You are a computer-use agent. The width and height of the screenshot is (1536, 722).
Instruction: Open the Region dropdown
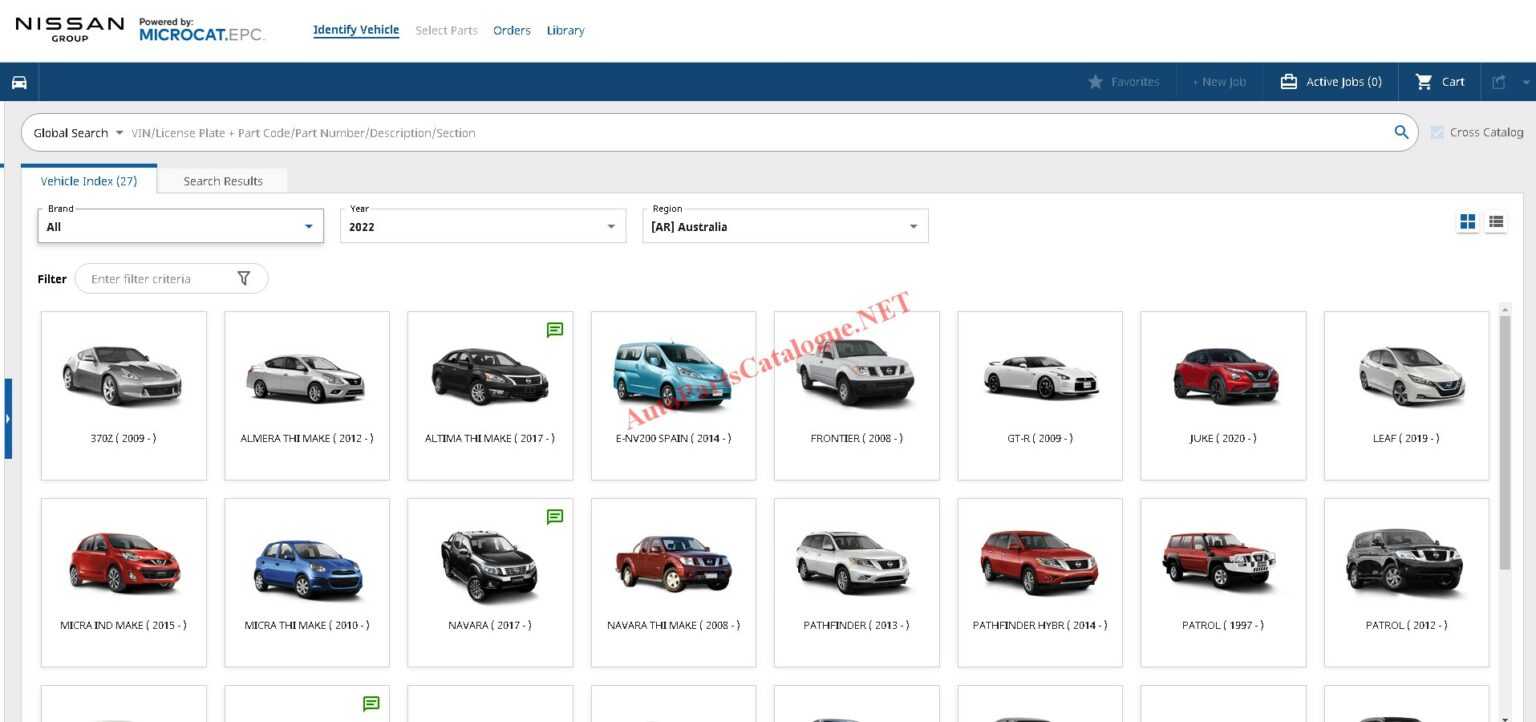point(785,227)
